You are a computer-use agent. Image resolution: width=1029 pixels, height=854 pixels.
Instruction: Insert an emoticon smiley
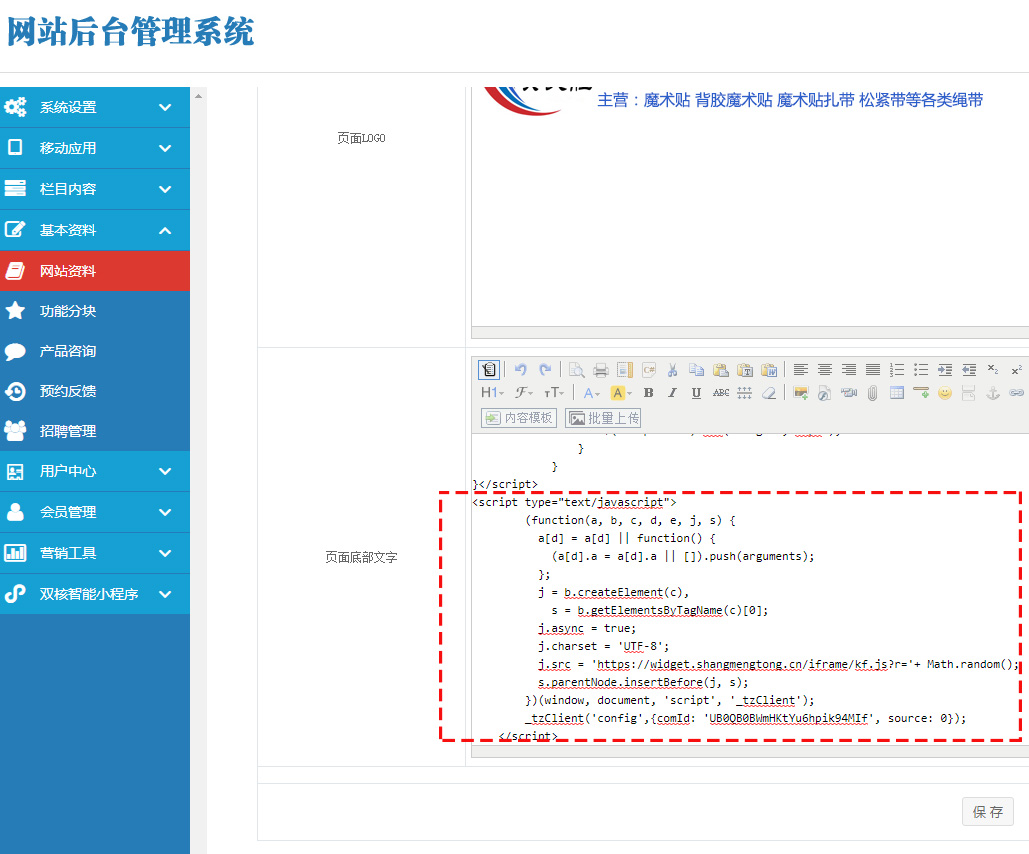(945, 393)
